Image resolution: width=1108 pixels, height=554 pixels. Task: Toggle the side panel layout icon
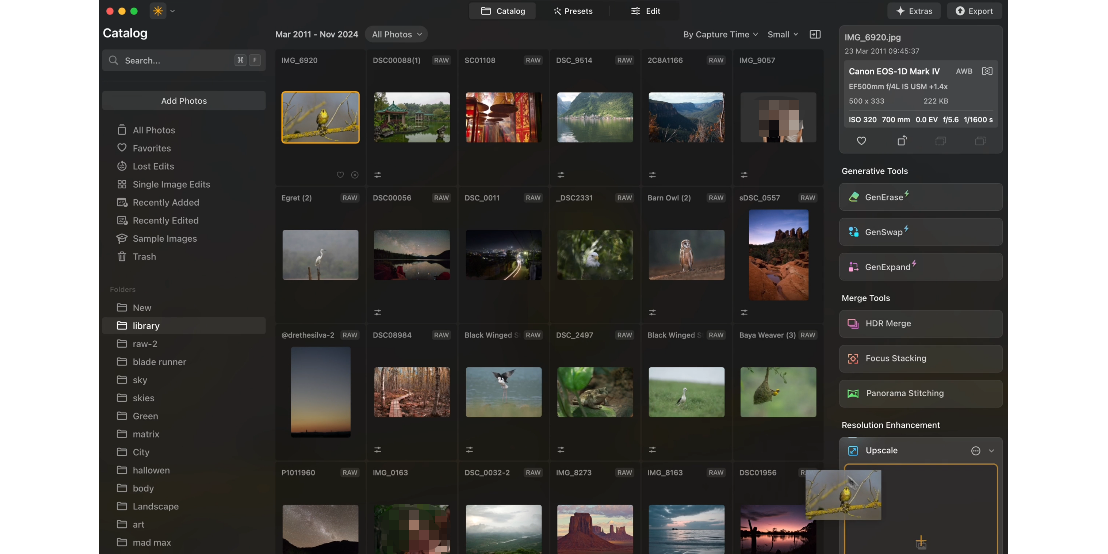815,34
